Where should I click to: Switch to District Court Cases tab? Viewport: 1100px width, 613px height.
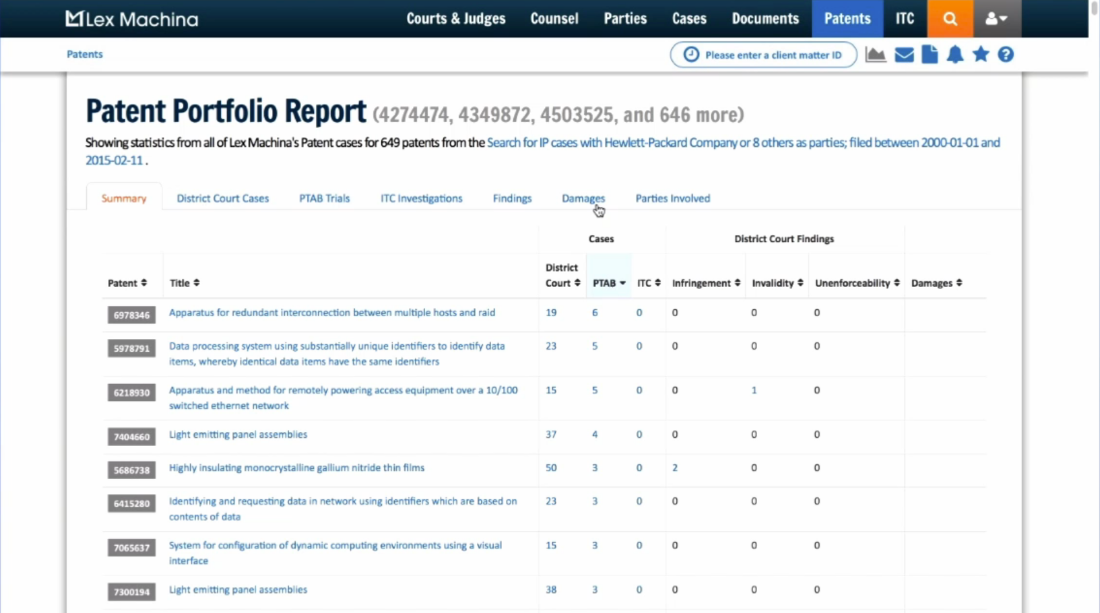(x=222, y=198)
